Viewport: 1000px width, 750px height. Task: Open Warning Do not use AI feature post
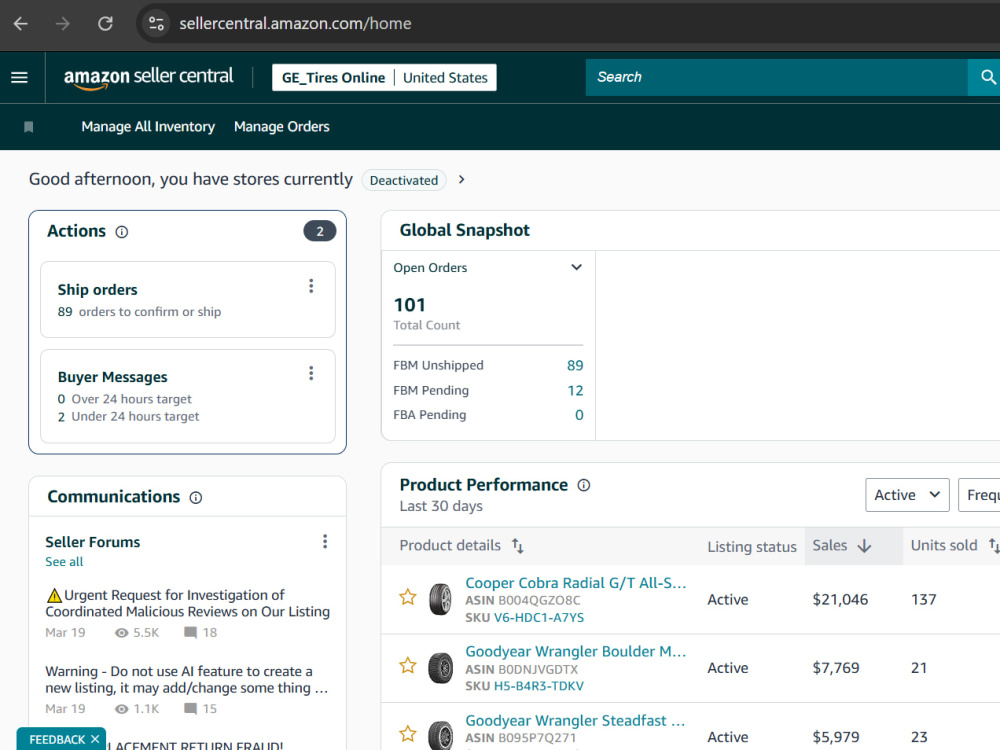(186, 680)
